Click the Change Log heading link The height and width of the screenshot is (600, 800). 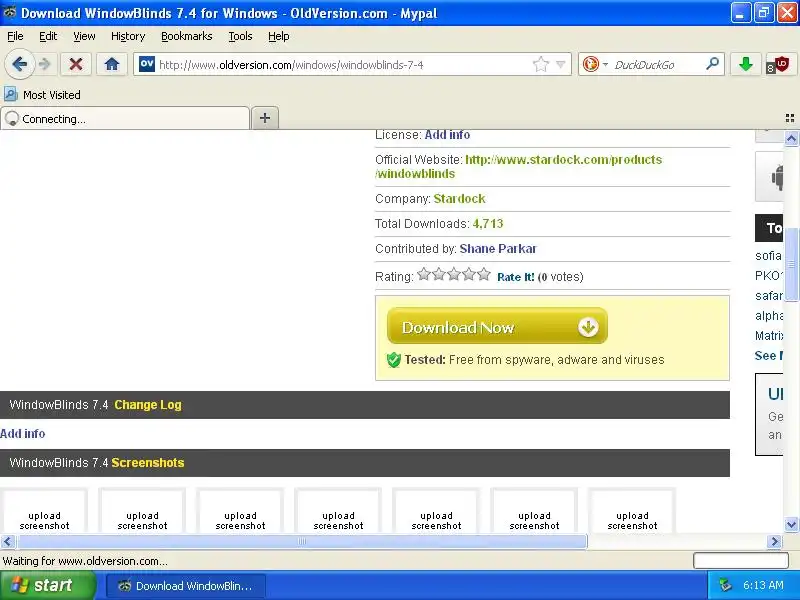pyautogui.click(x=148, y=405)
